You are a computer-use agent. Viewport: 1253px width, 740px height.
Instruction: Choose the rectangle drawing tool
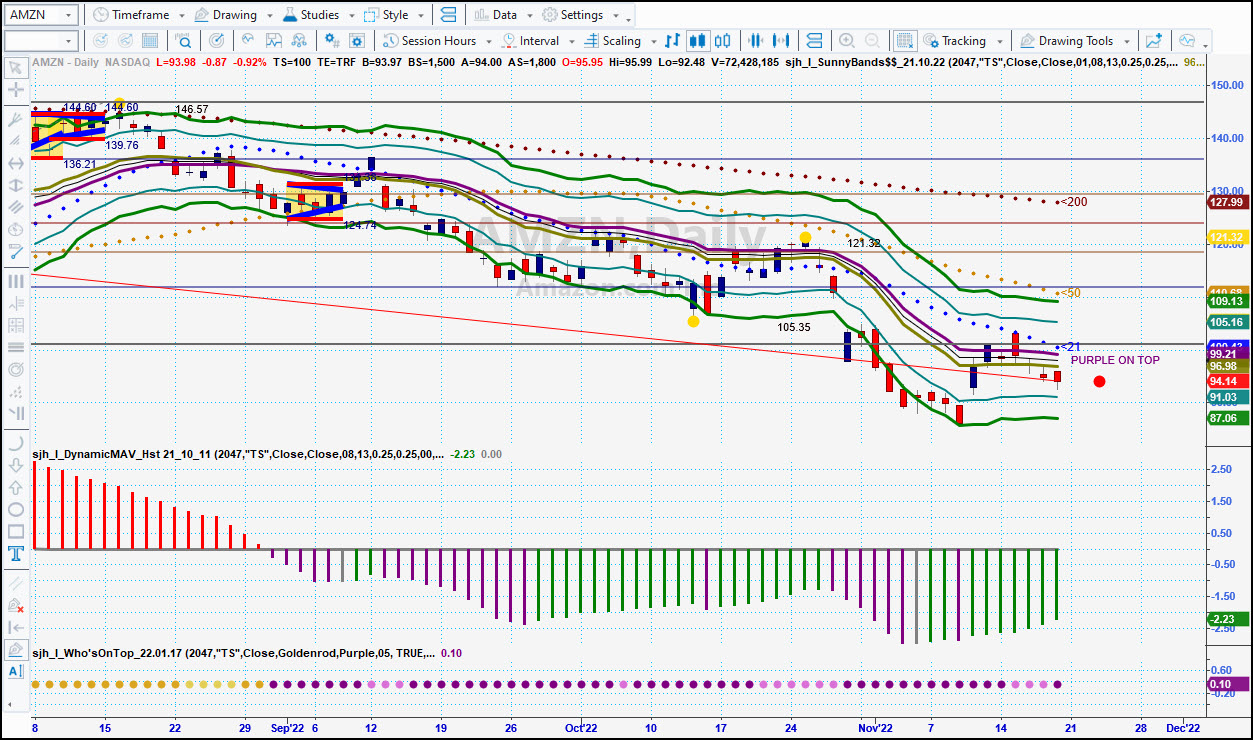point(16,531)
